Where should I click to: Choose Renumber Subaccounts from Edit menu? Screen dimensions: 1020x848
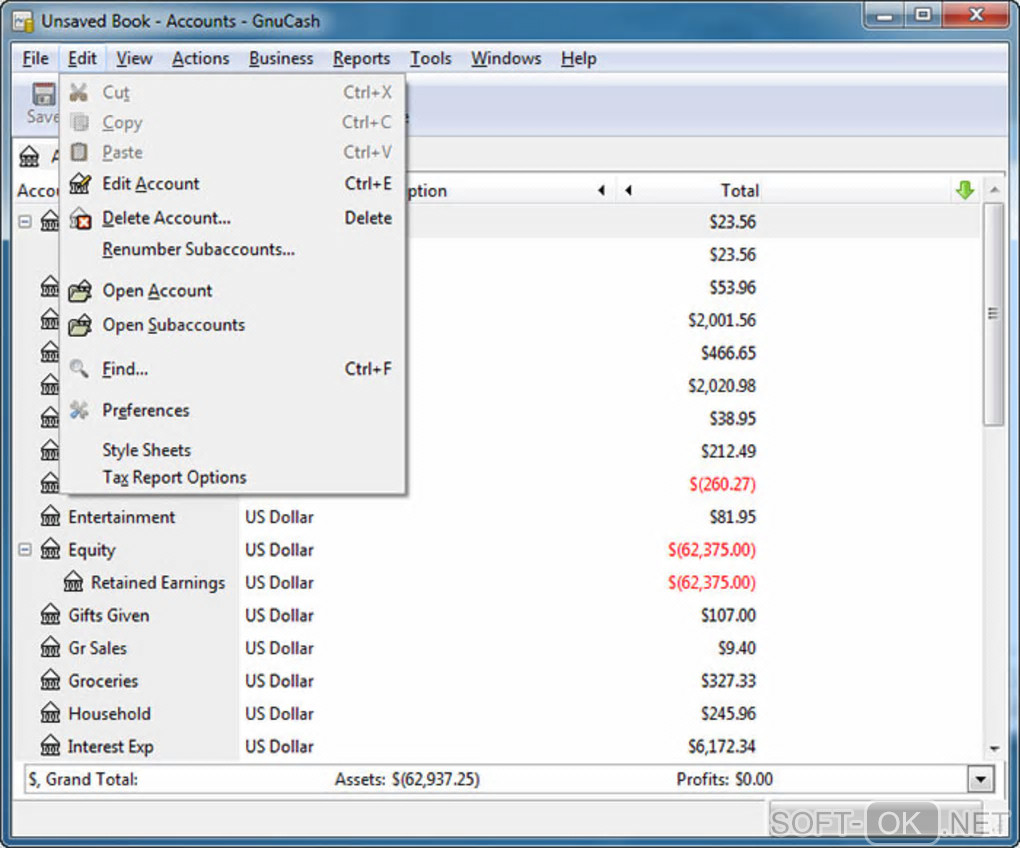click(x=232, y=249)
